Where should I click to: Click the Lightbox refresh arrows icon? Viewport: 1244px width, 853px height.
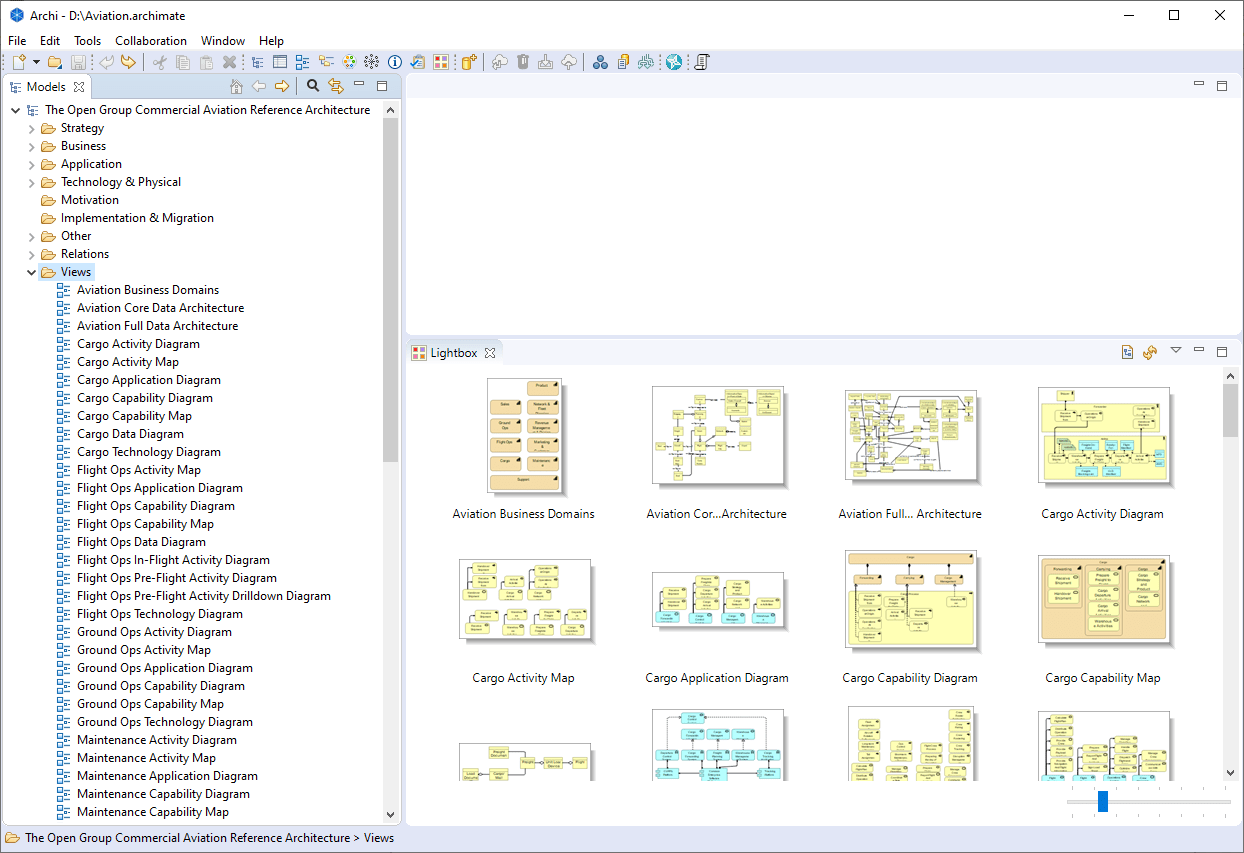[1150, 352]
